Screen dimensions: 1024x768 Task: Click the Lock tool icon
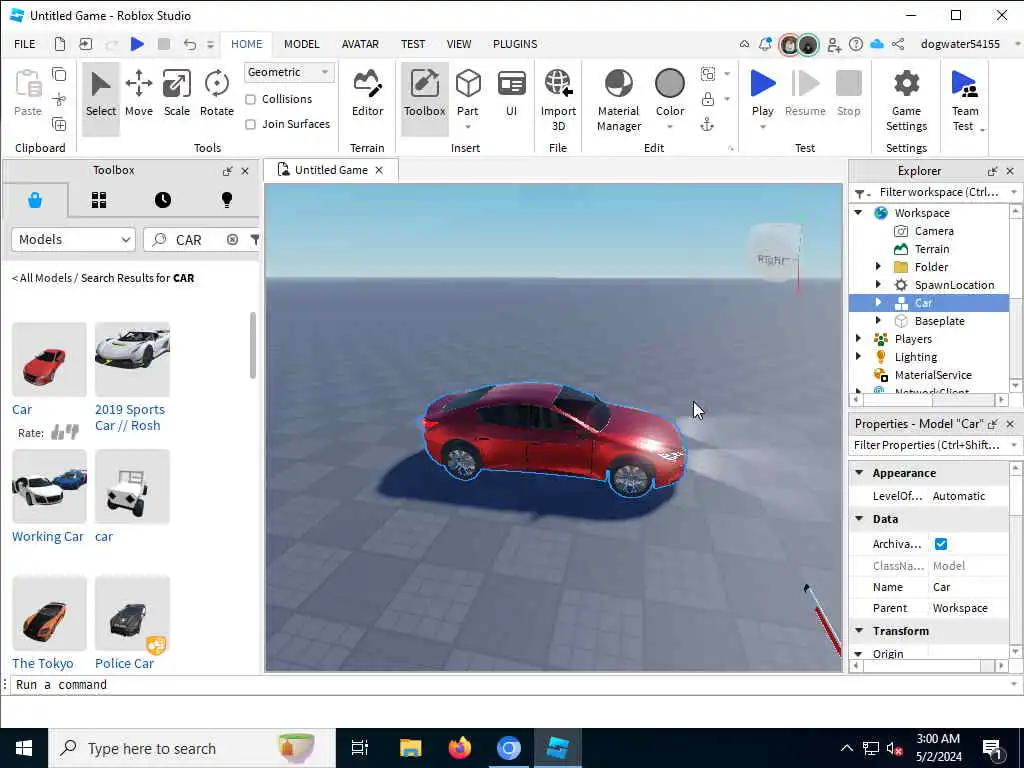(x=707, y=99)
